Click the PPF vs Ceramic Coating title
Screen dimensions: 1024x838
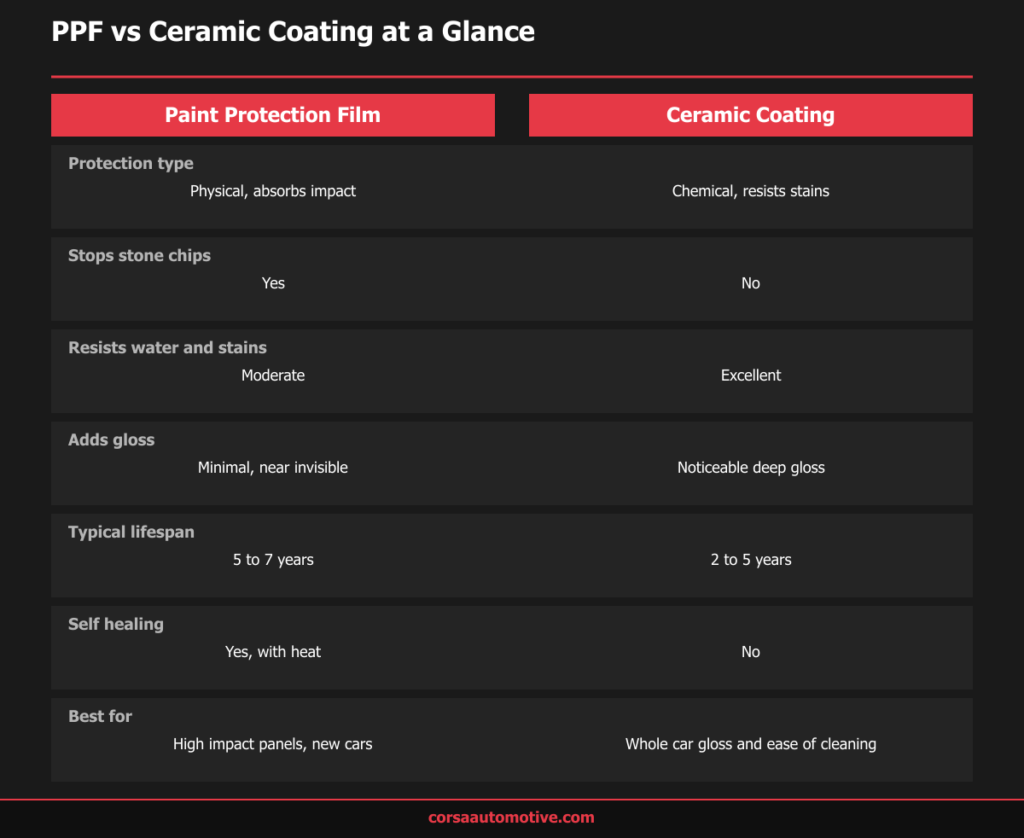[x=293, y=31]
